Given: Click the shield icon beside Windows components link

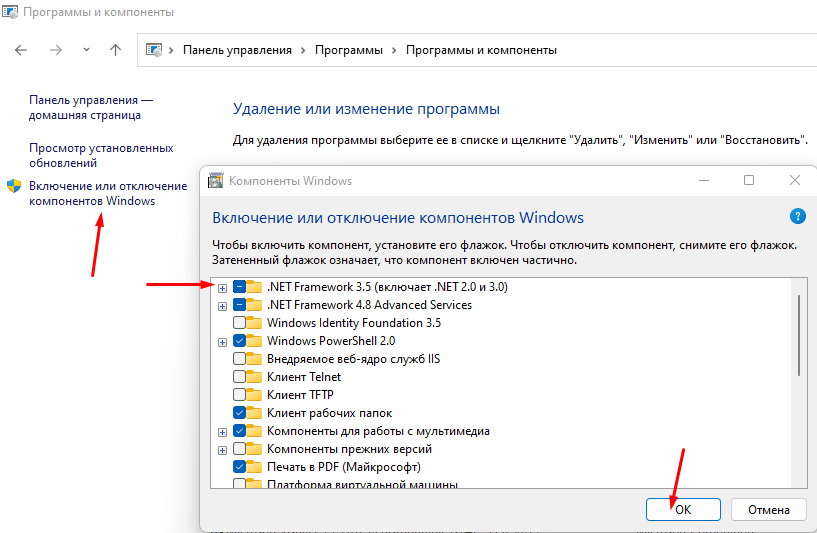Looking at the screenshot, I should tap(14, 186).
